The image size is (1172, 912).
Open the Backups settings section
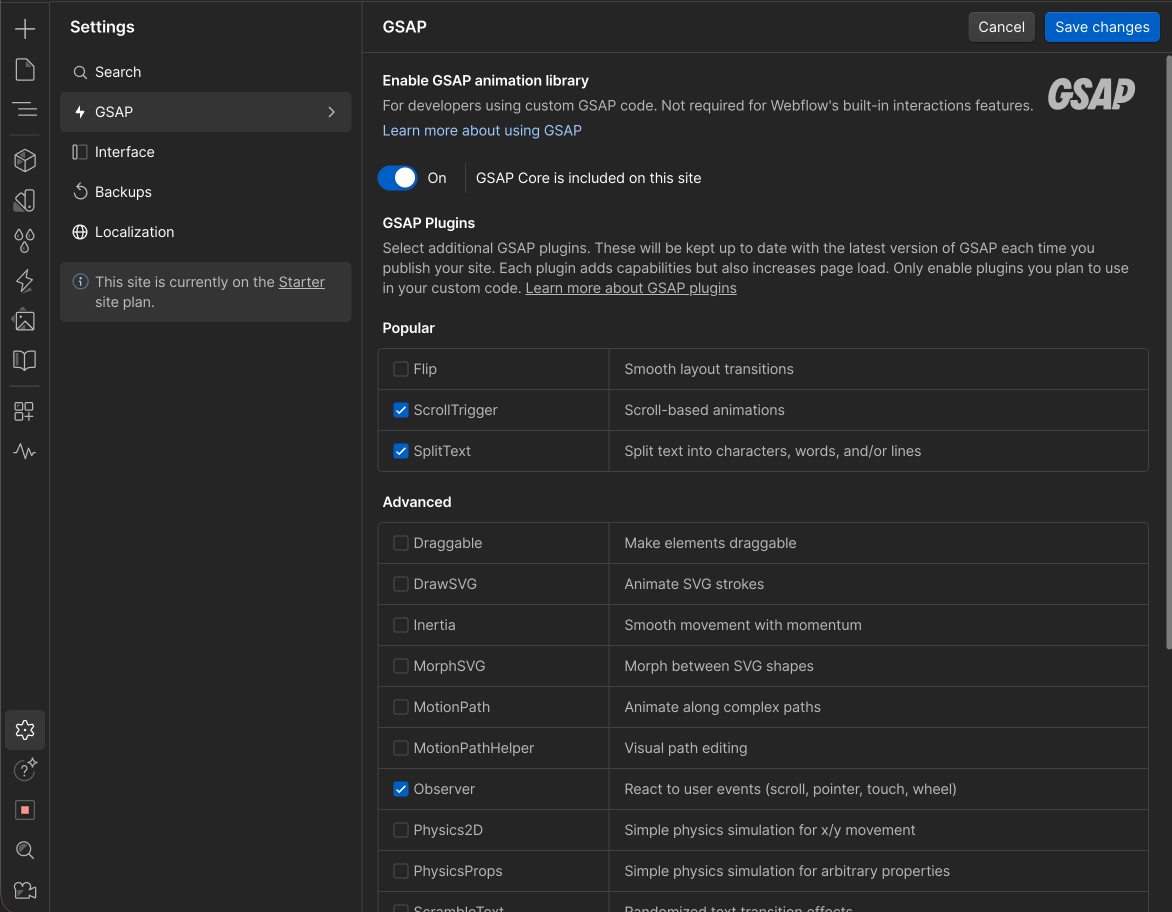pyautogui.click(x=206, y=192)
